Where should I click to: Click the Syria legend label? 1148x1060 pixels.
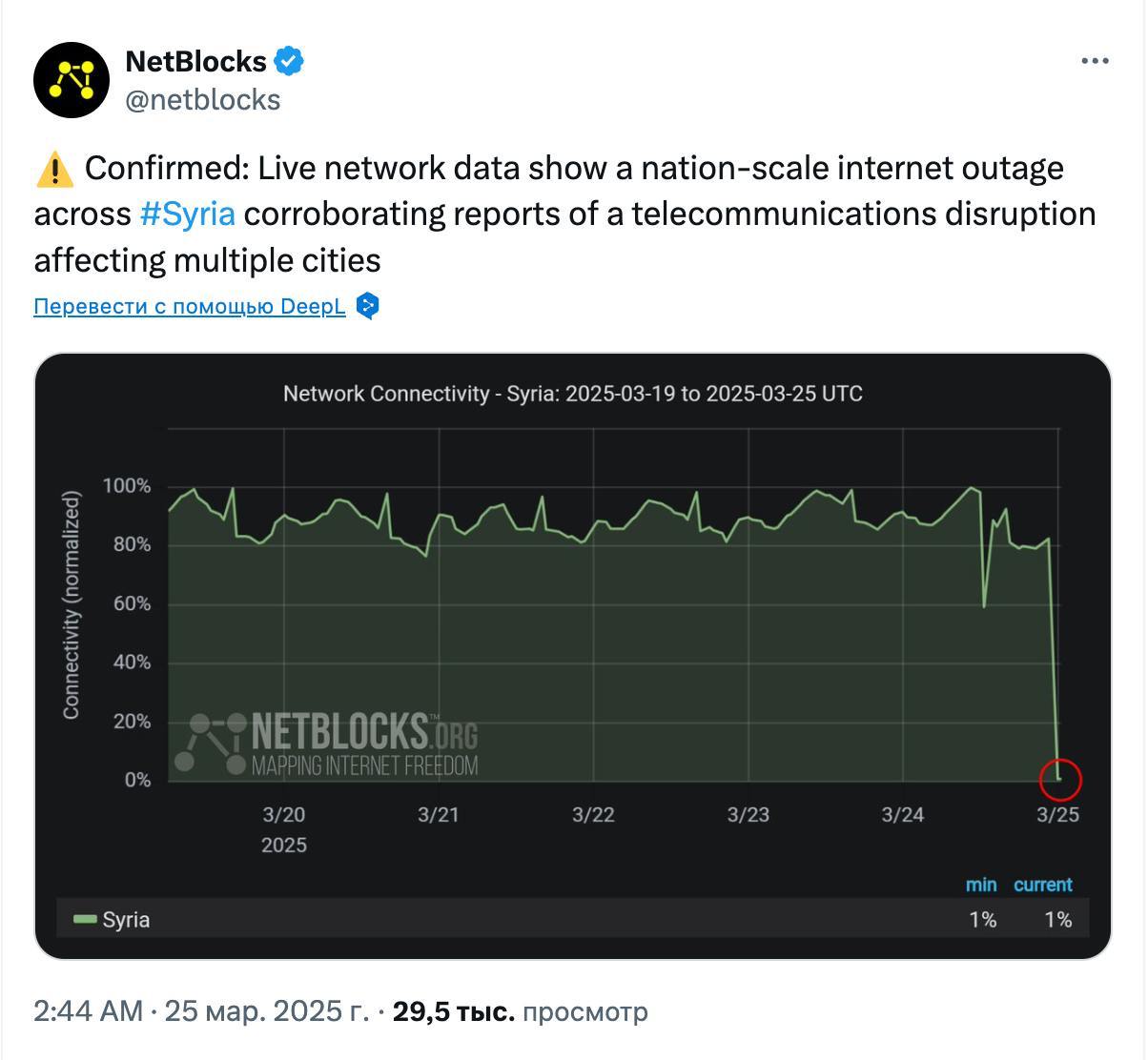click(x=126, y=920)
